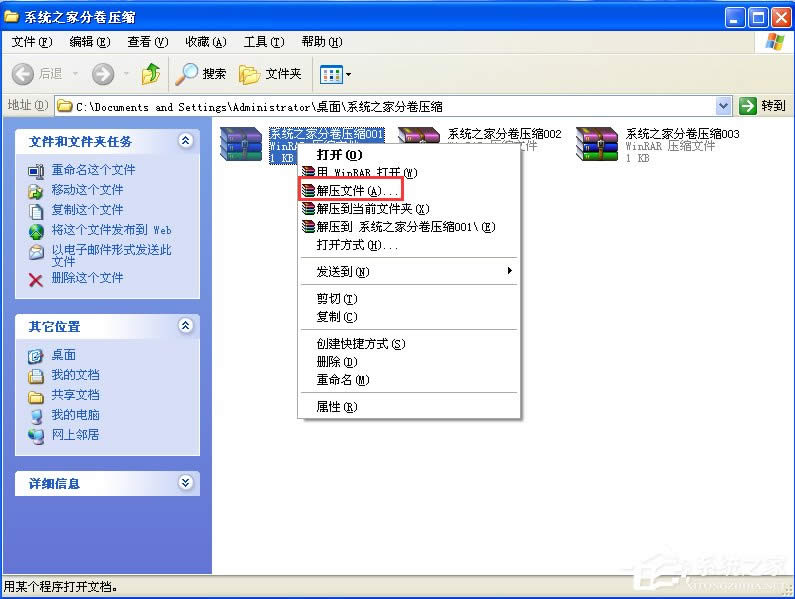Viewport: 795px width, 599px height.
Task: Choose 删除(D) in the context menu
Action: (x=409, y=362)
